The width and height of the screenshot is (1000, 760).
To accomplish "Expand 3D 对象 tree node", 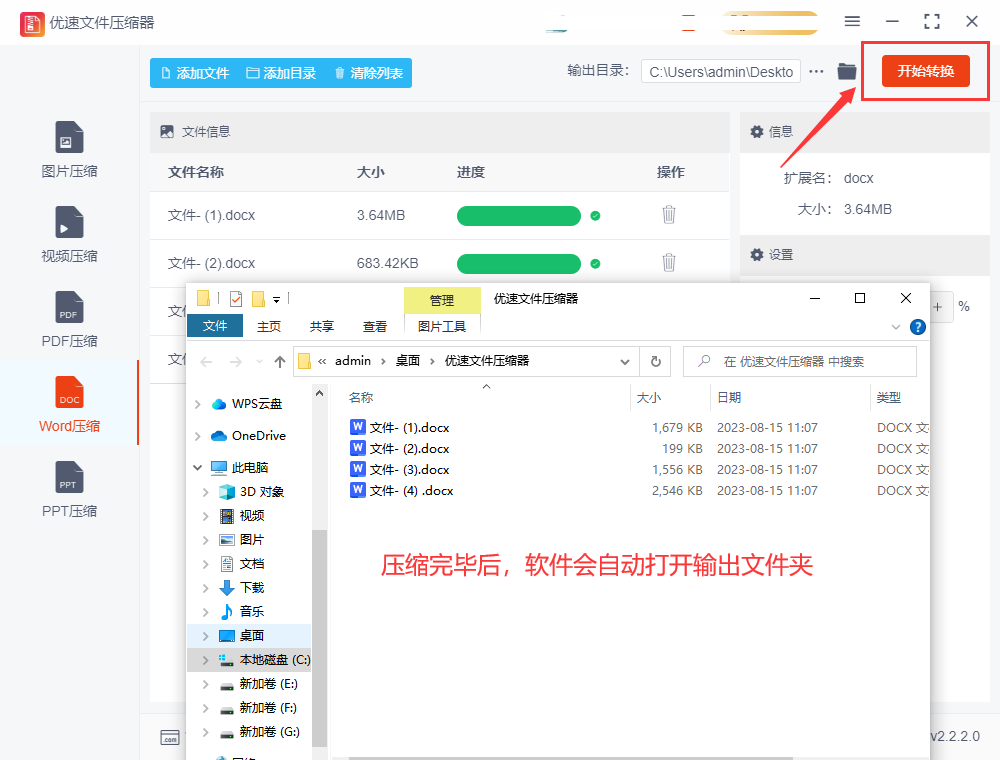I will (205, 492).
